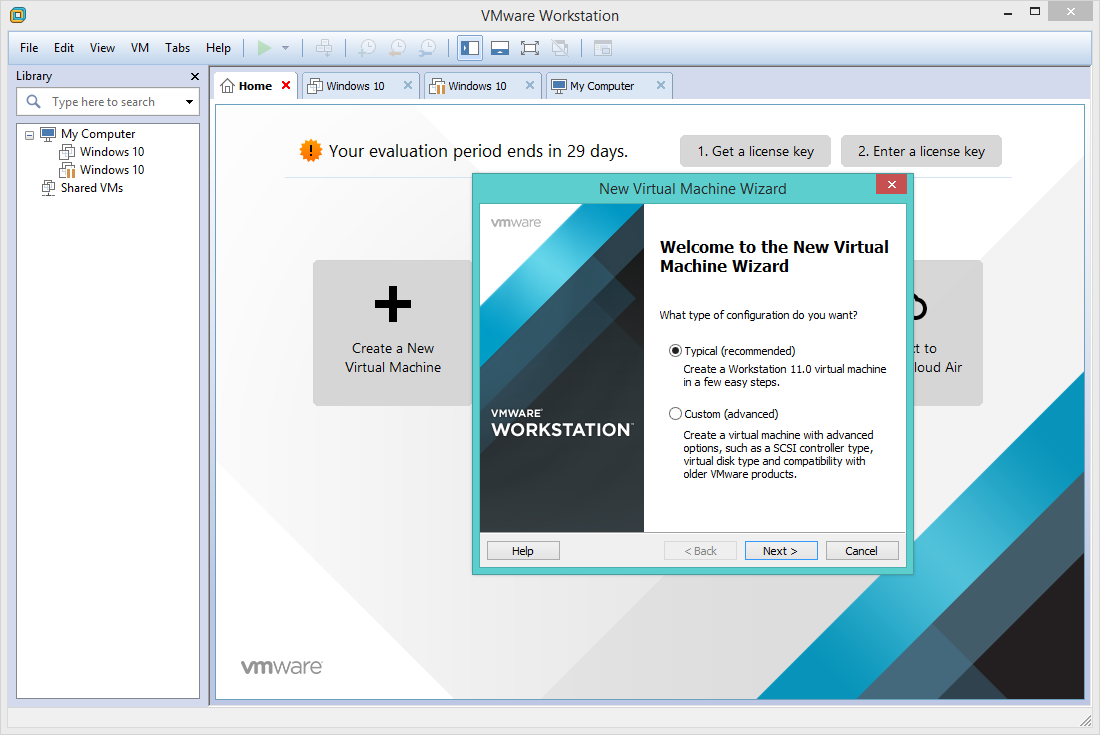Close the Home tab with red X
This screenshot has width=1100, height=735.
point(286,85)
